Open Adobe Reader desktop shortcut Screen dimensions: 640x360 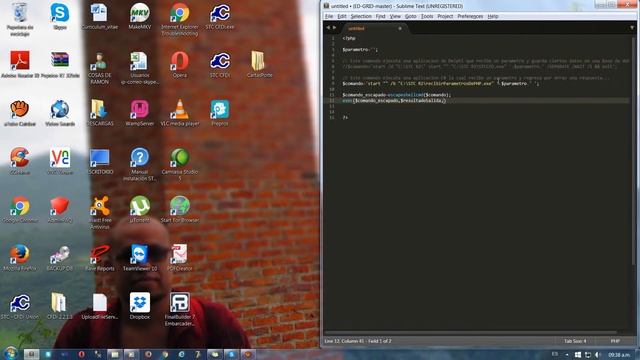click(x=20, y=64)
